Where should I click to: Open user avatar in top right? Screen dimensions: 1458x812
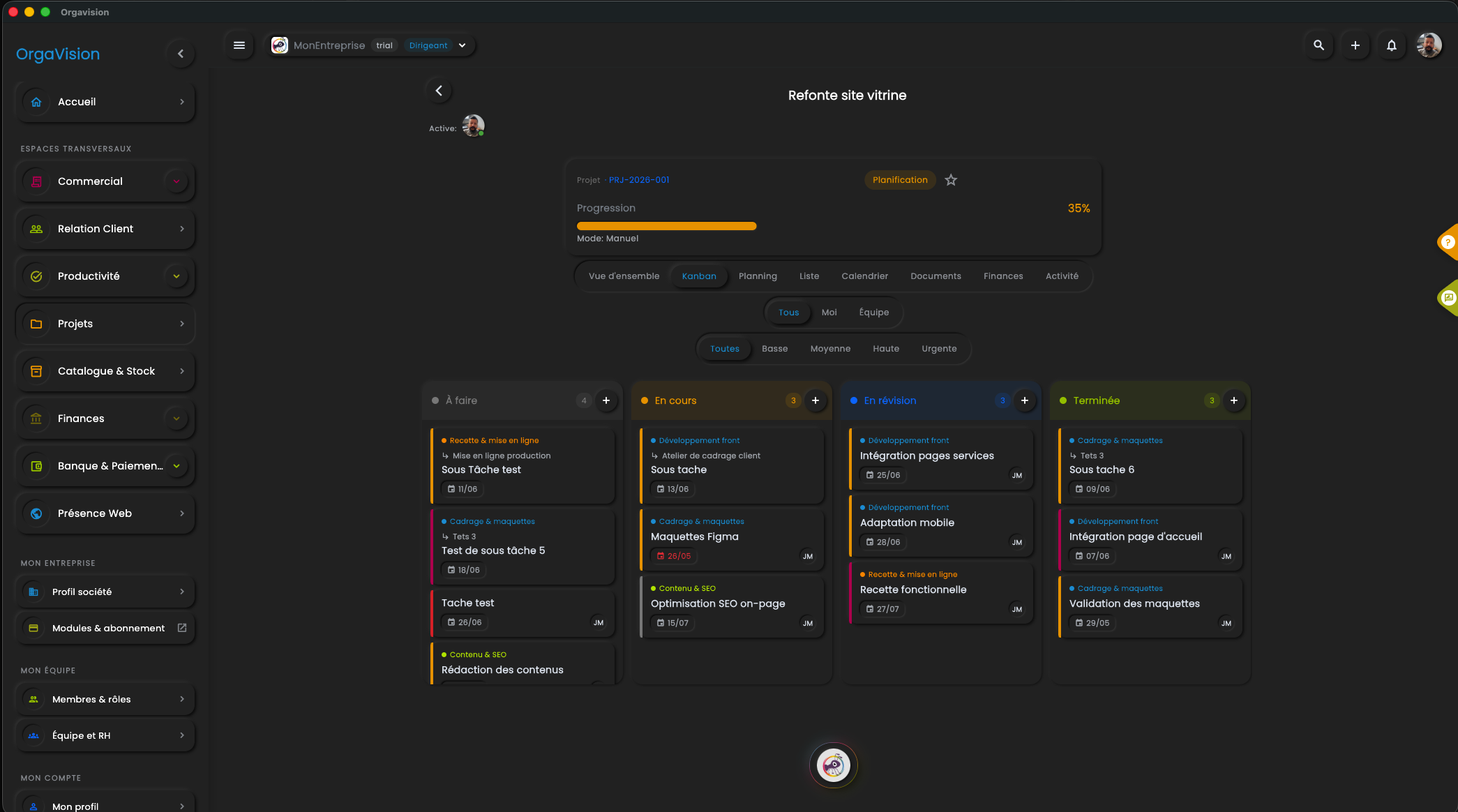[x=1429, y=45]
